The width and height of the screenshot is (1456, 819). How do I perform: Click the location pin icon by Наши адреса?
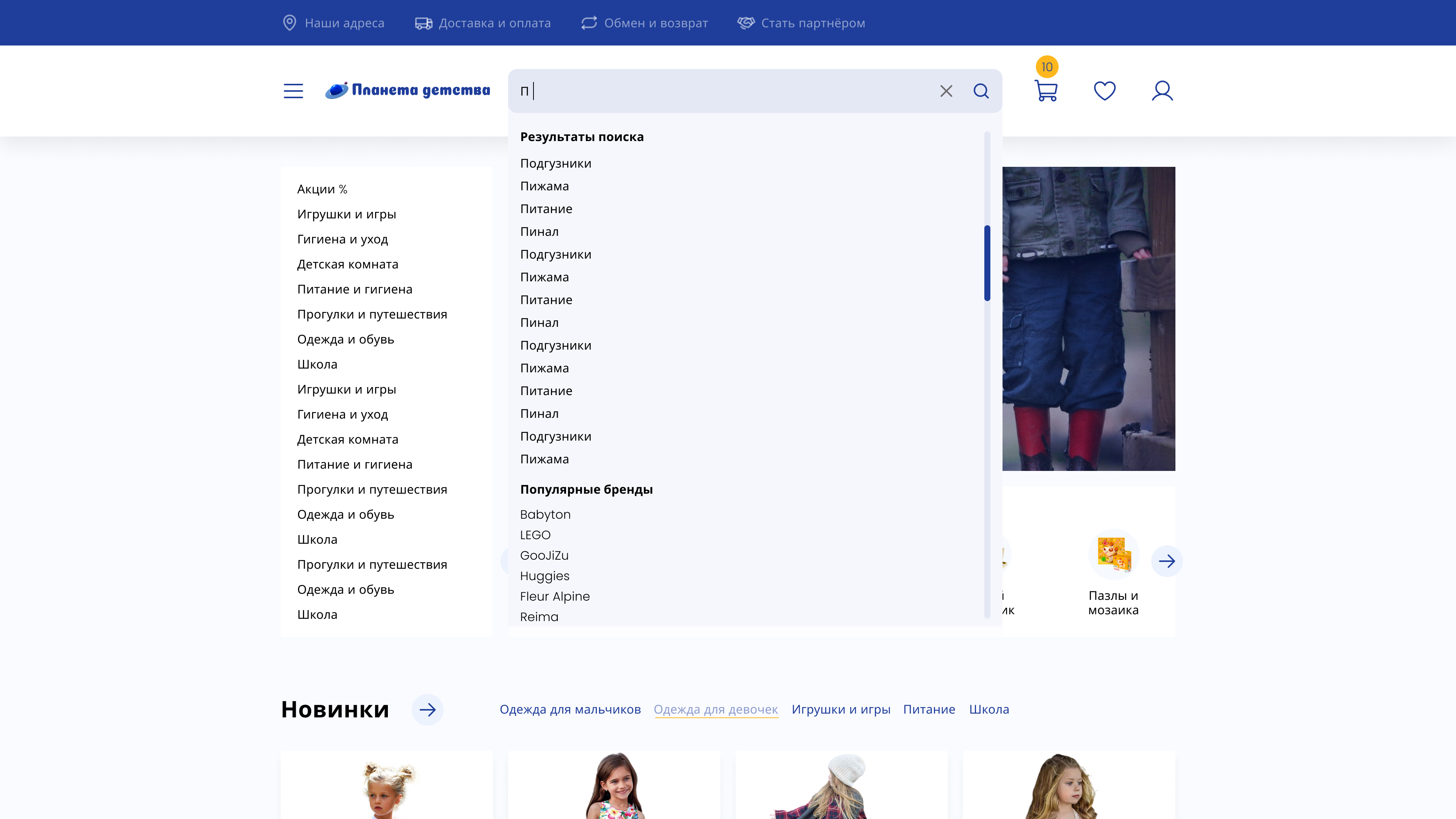tap(289, 23)
